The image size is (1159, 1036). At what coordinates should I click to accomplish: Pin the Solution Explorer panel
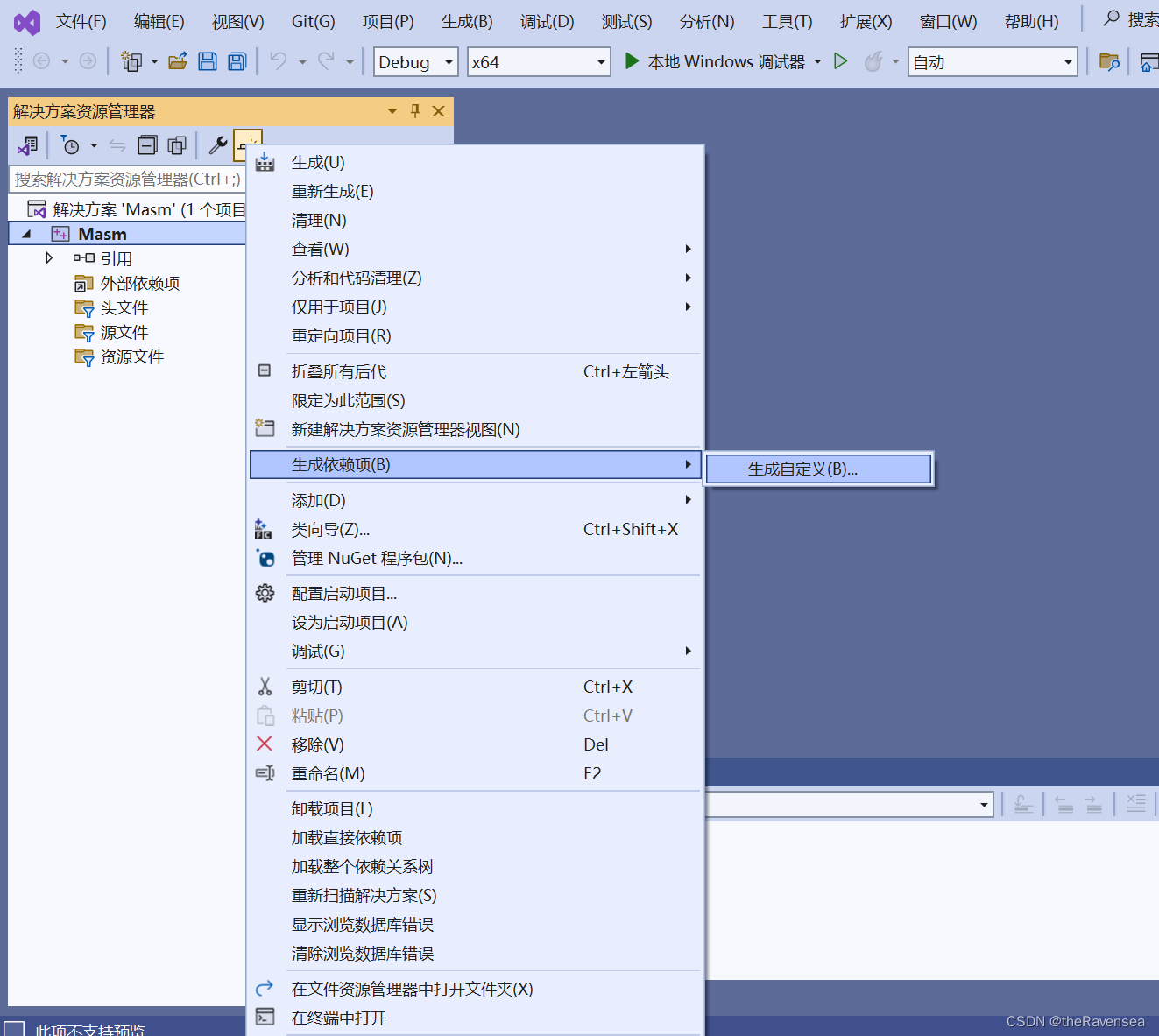pos(414,111)
